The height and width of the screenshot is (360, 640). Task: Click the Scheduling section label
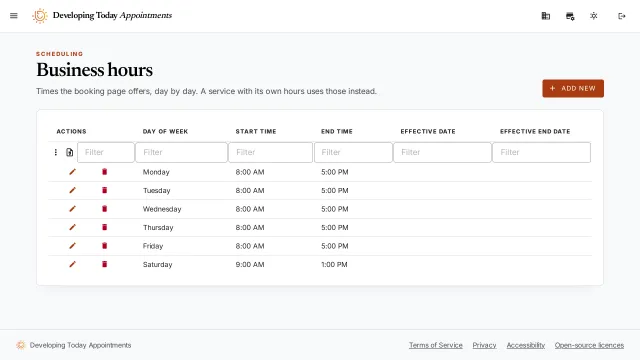(59, 54)
